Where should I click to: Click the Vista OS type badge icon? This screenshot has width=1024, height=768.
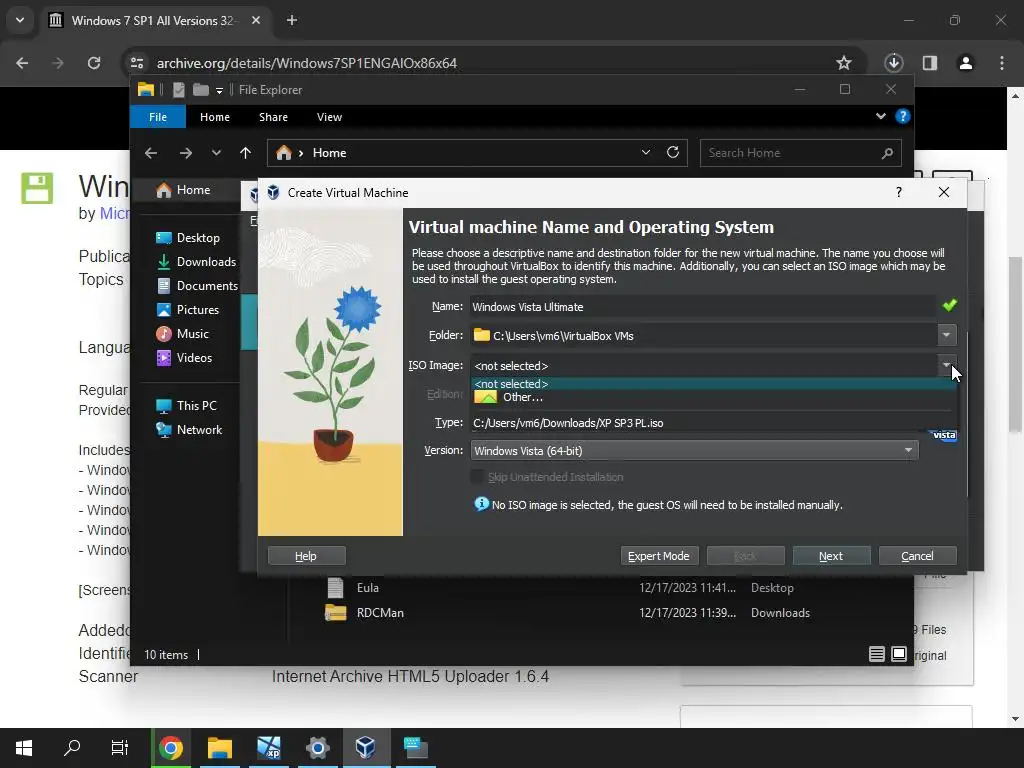(x=943, y=435)
